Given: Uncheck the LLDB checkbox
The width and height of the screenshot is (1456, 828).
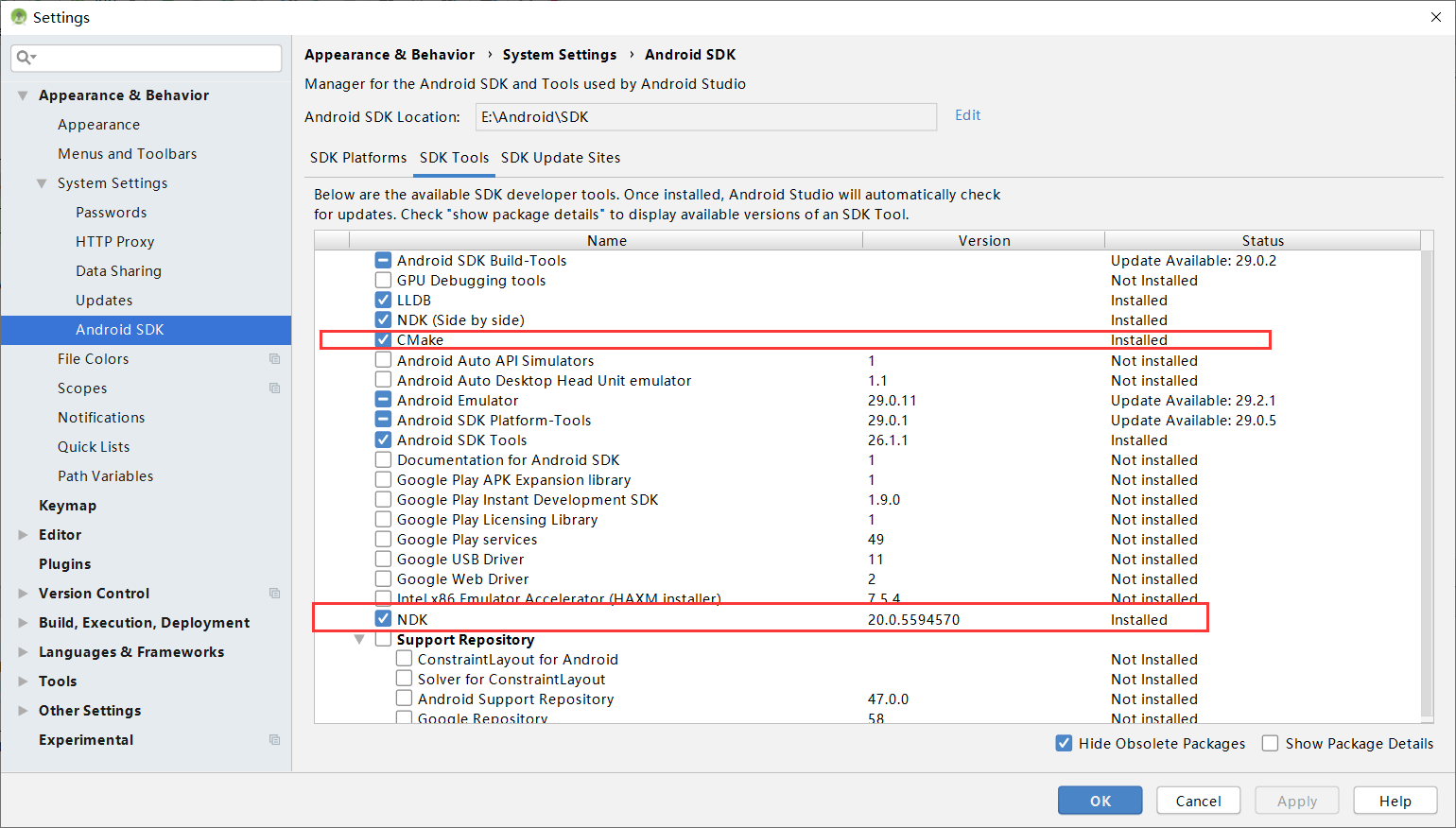Looking at the screenshot, I should pyautogui.click(x=383, y=300).
